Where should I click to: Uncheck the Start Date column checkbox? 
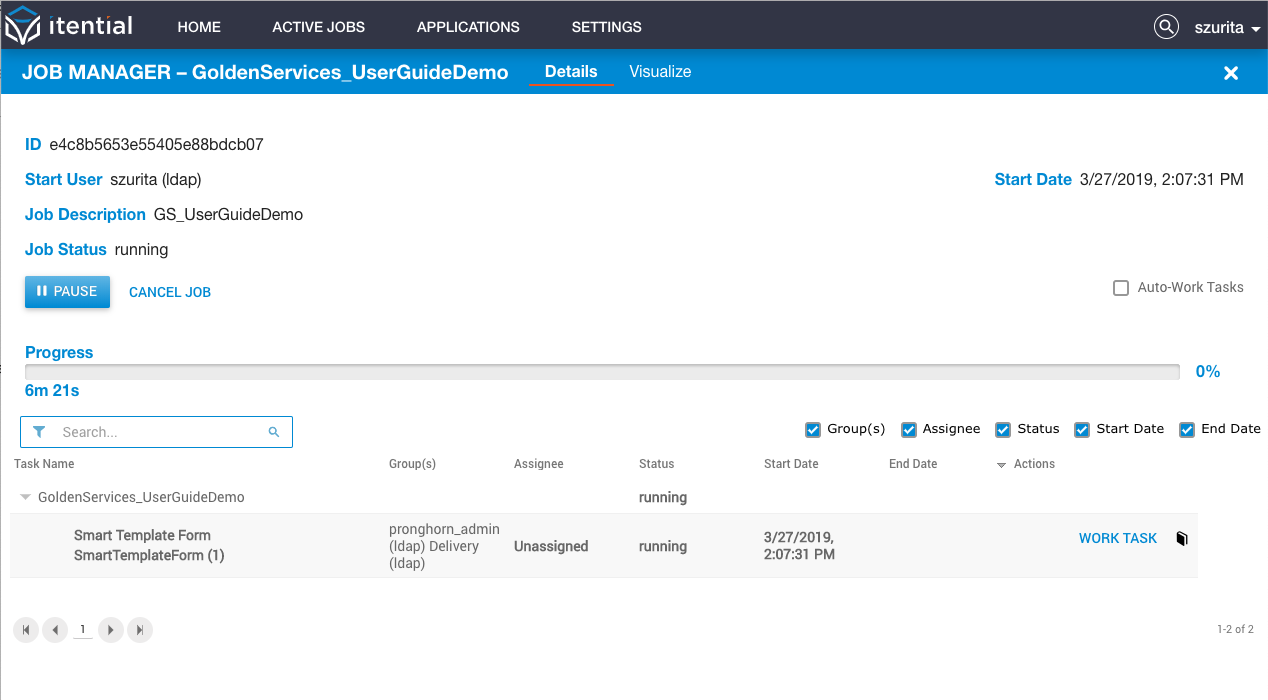(x=1082, y=430)
